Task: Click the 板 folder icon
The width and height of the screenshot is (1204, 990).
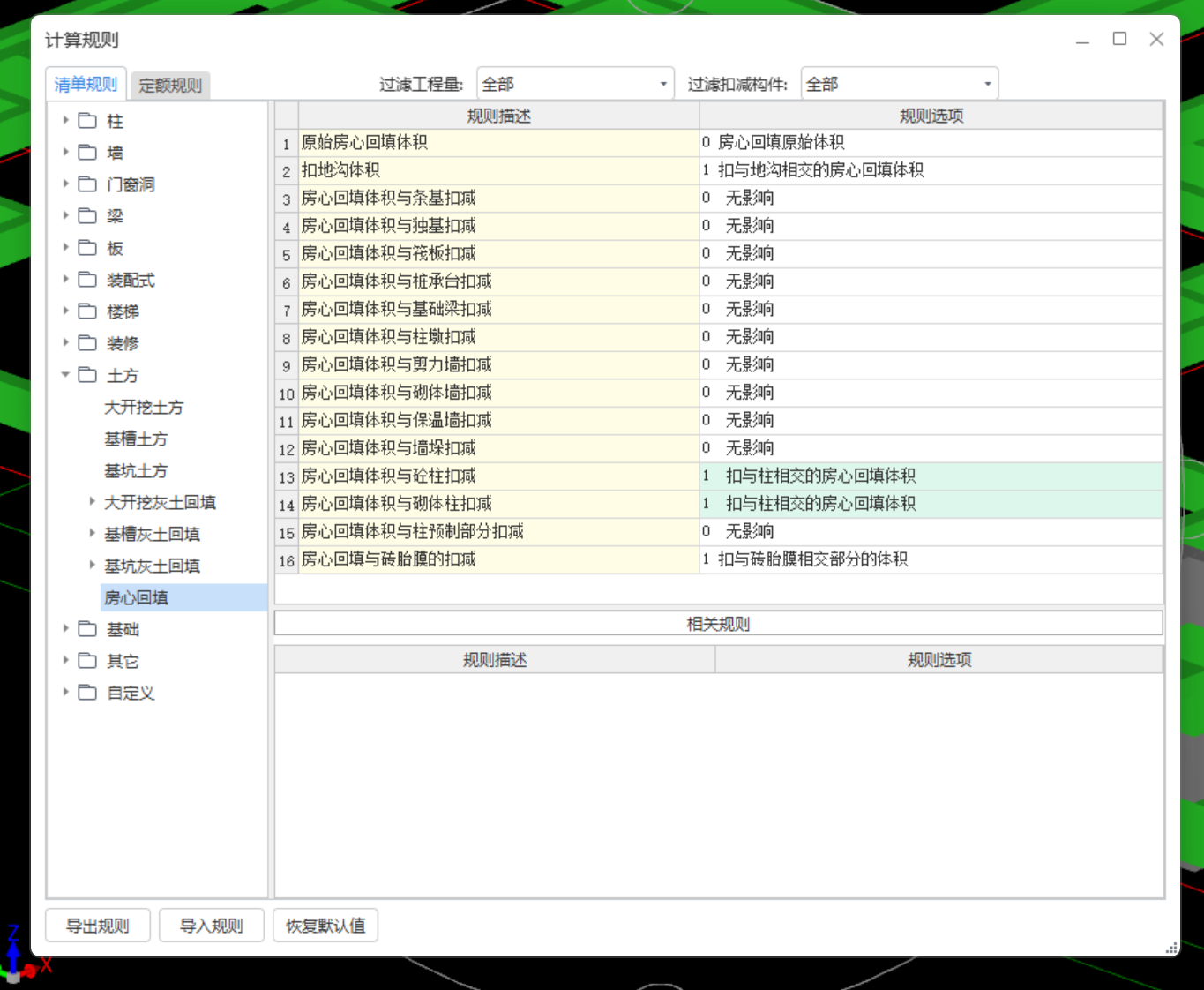Action: tap(87, 248)
